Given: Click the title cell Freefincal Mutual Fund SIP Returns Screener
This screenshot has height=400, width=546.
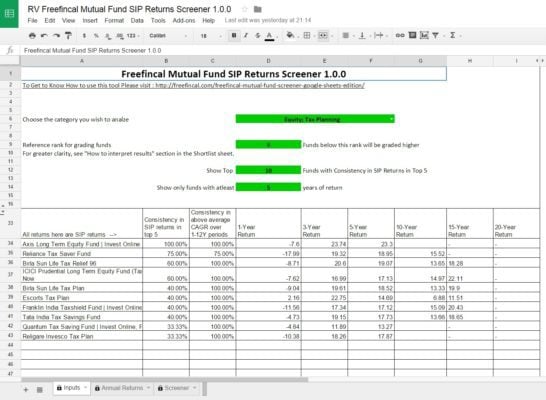Looking at the screenshot, I should click(x=234, y=74).
